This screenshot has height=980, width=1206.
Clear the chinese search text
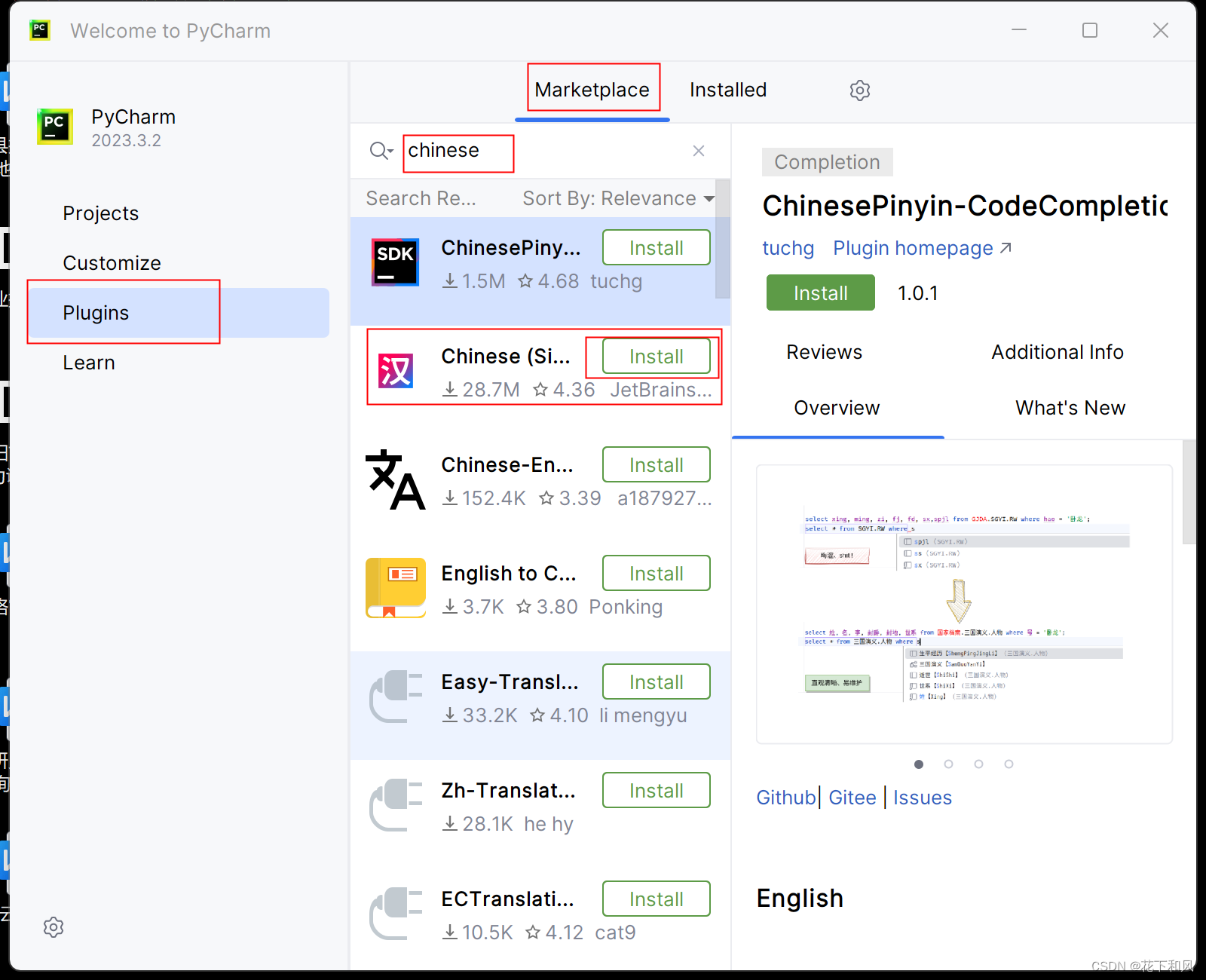(699, 151)
